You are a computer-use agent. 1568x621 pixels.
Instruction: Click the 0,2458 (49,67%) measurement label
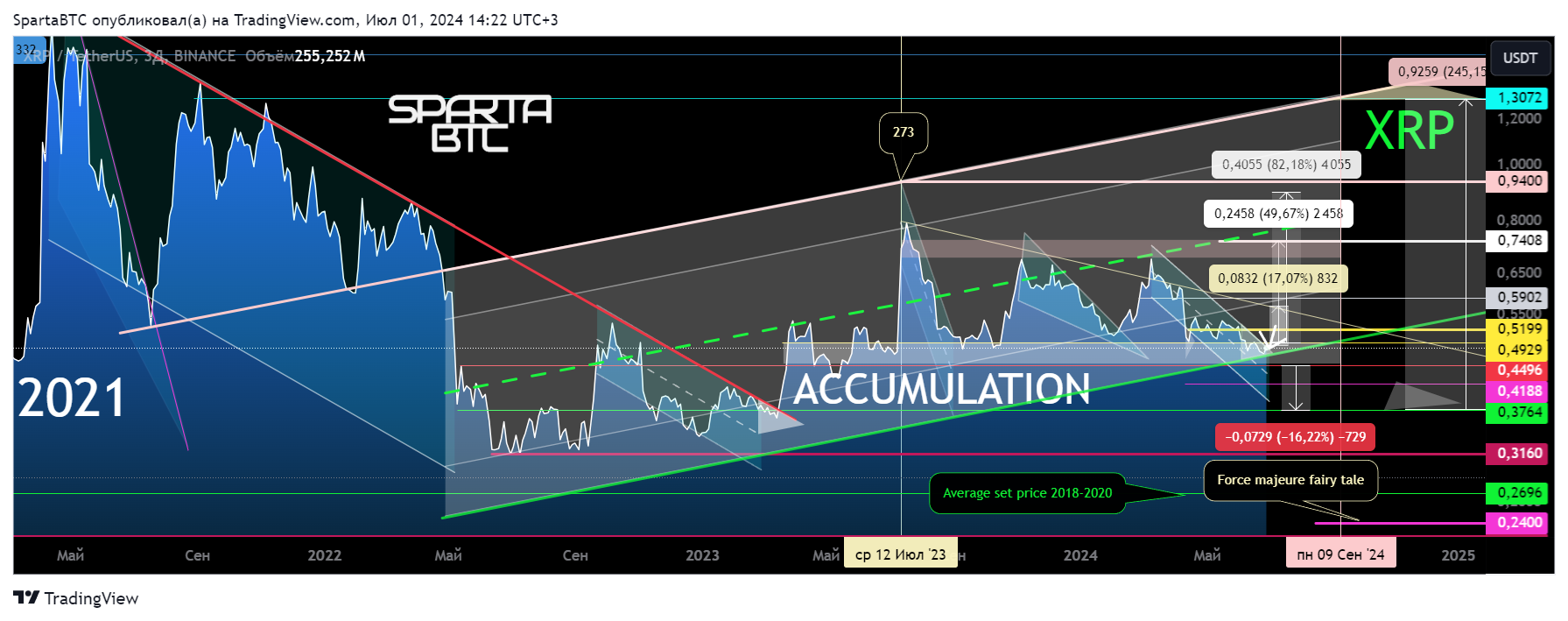pos(1278,214)
